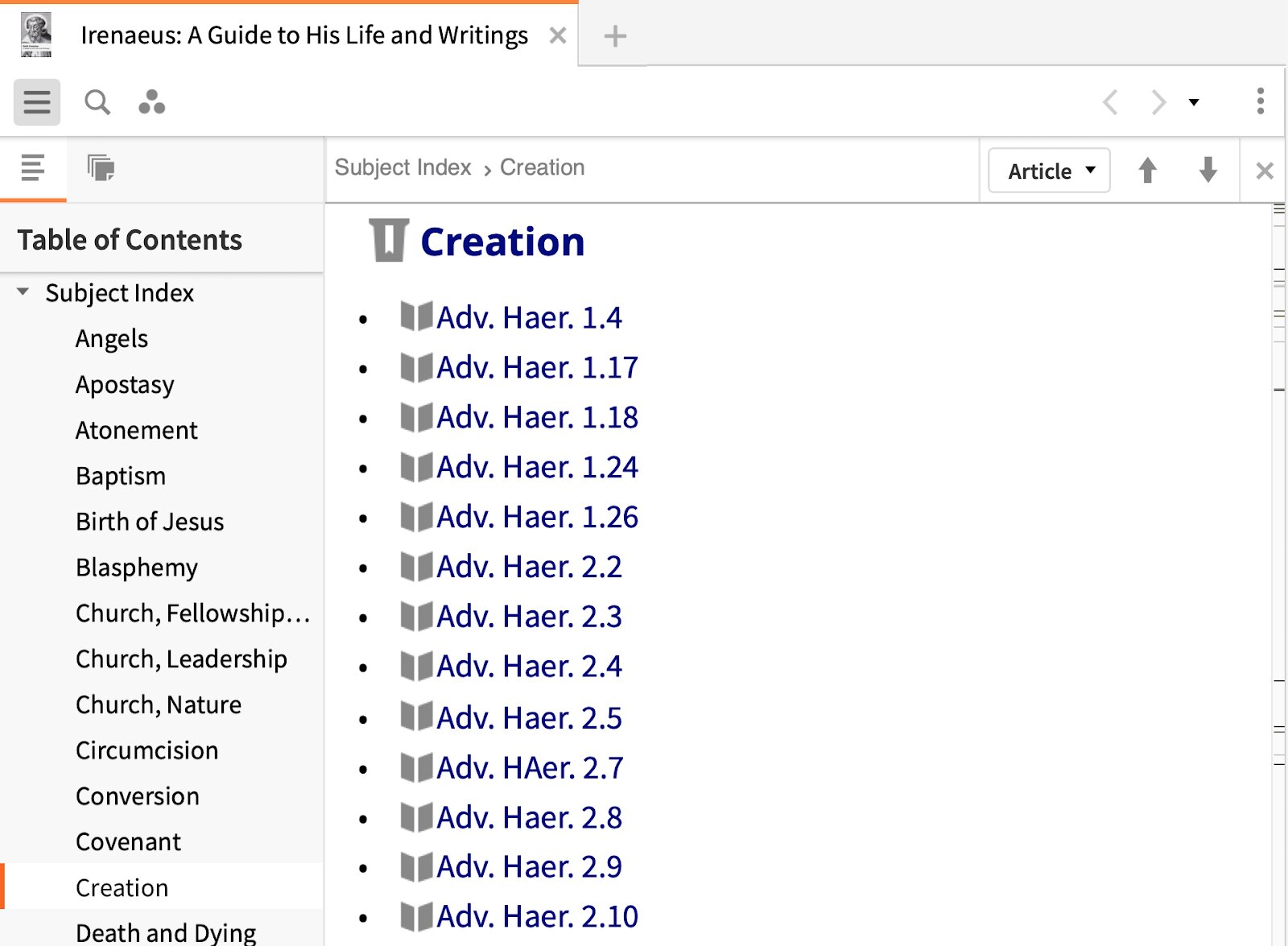Collapse the Subject Index tree node
Image resolution: width=1288 pixels, height=946 pixels.
23,292
